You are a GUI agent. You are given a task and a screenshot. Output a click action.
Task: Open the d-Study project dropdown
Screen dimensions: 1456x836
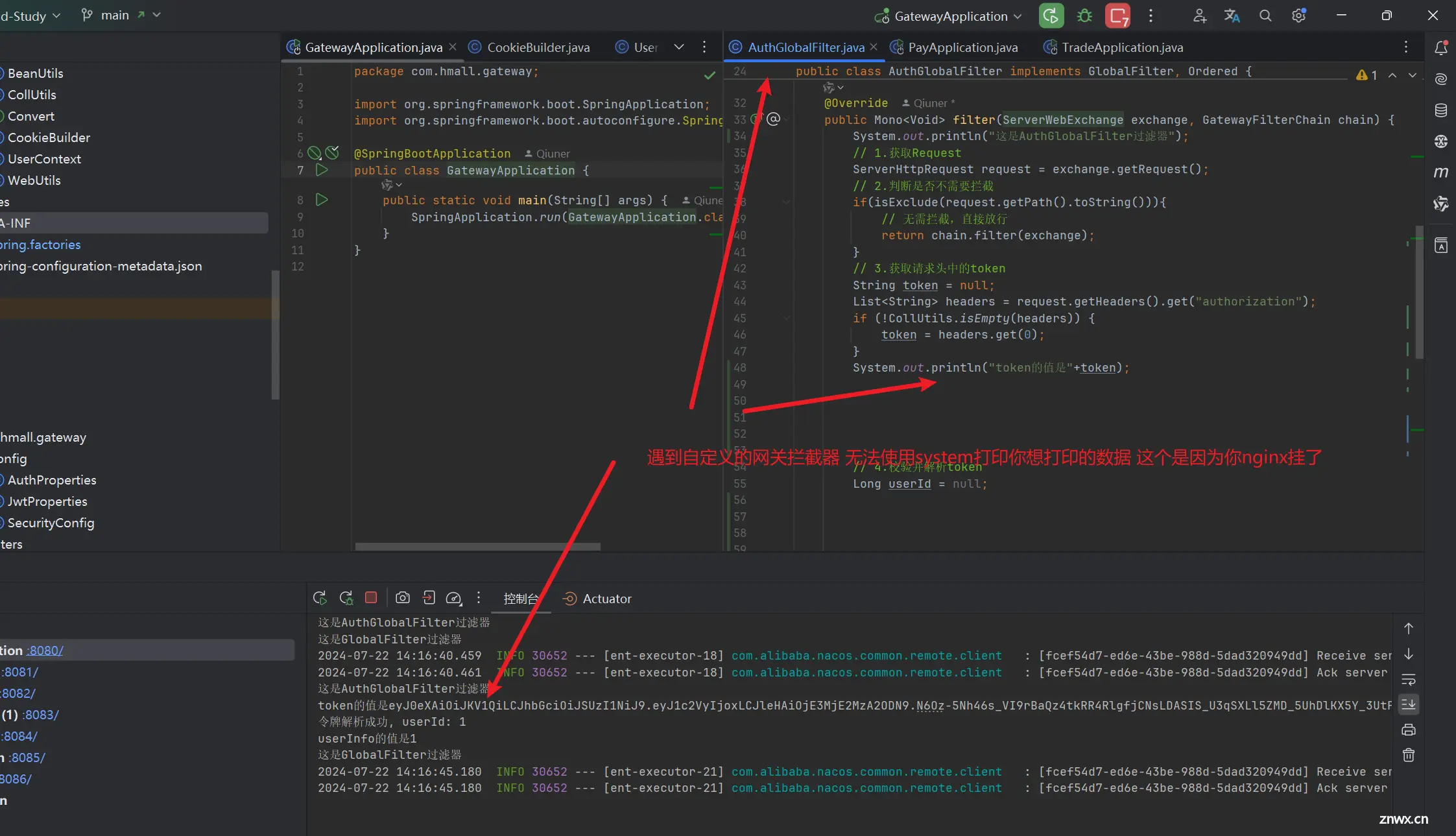(x=30, y=16)
